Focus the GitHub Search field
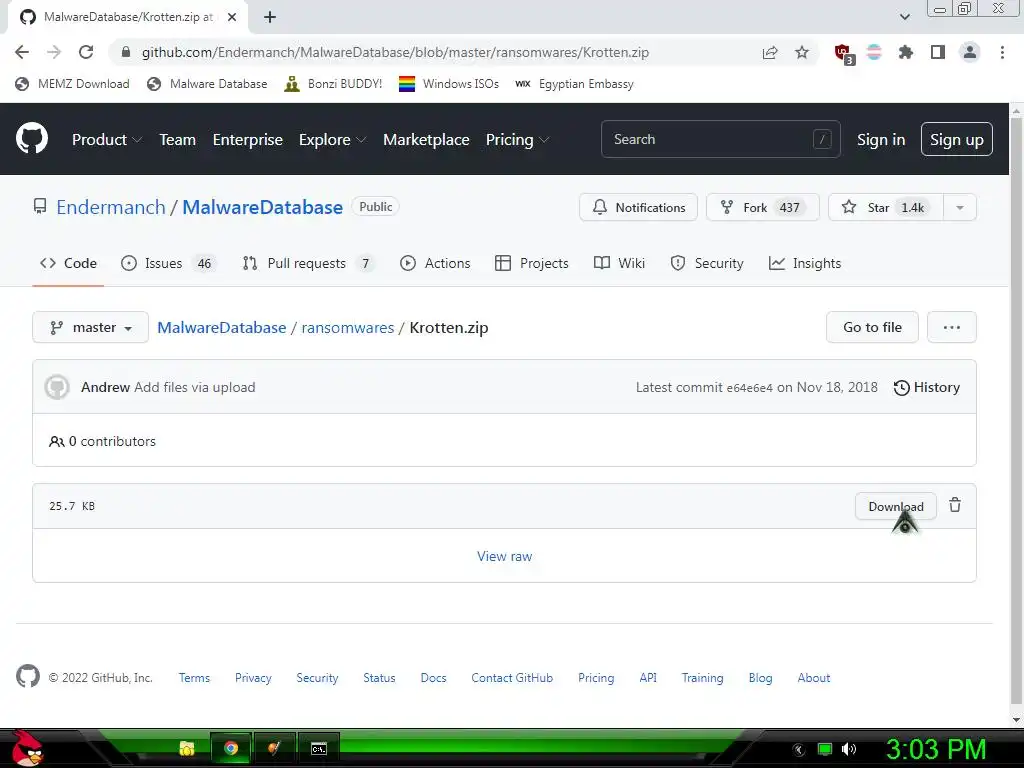Image resolution: width=1024 pixels, height=768 pixels. tap(720, 139)
